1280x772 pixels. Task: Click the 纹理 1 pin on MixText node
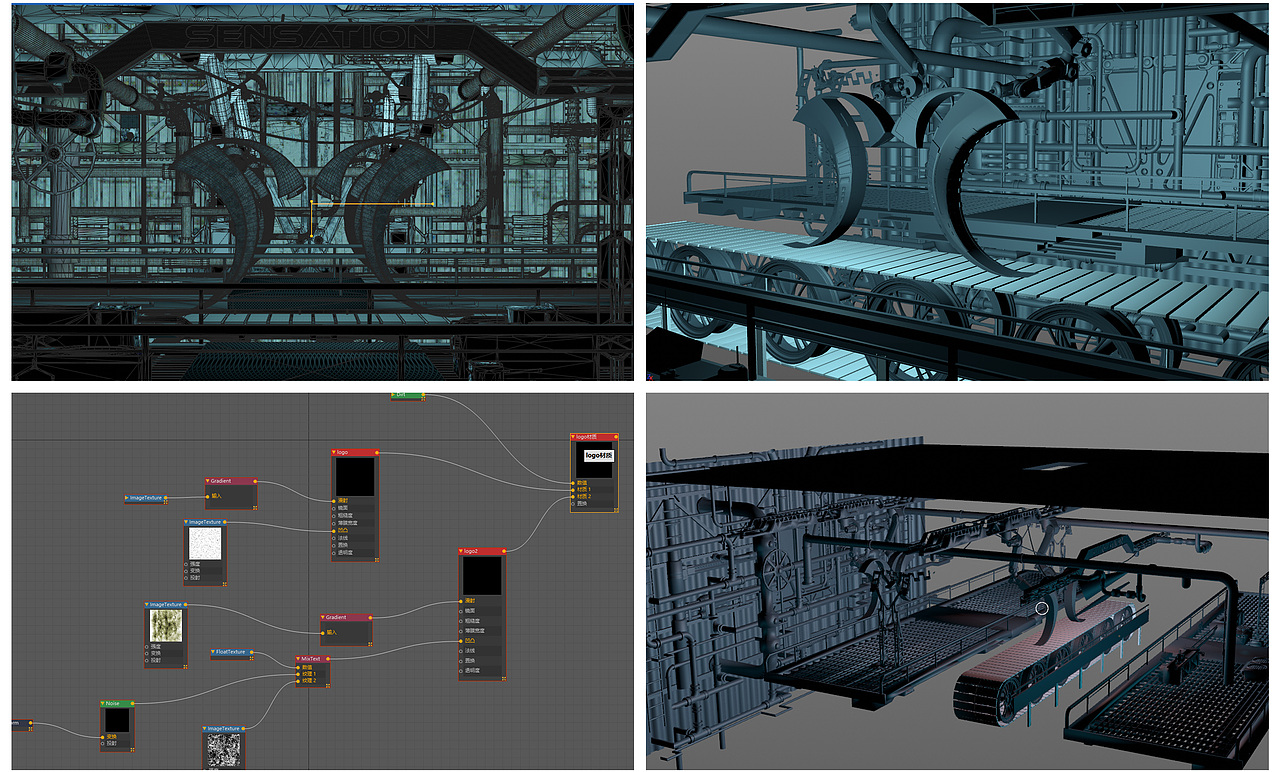[x=298, y=674]
